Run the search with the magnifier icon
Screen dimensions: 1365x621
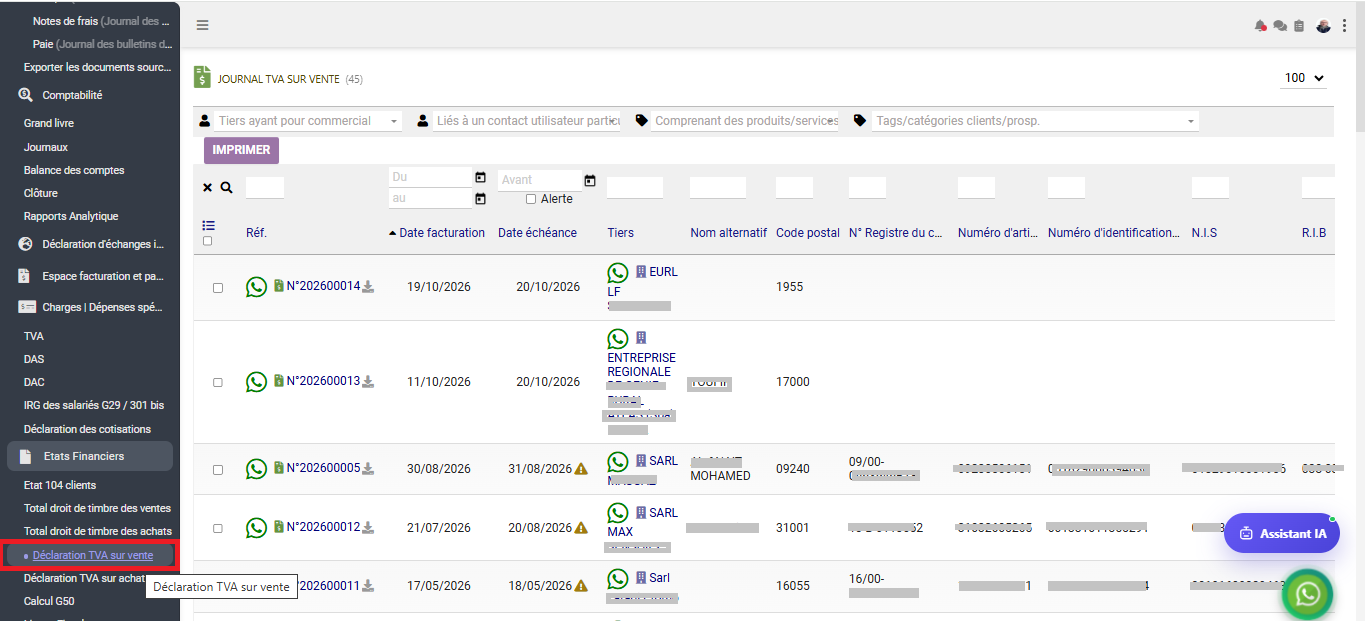pos(226,187)
